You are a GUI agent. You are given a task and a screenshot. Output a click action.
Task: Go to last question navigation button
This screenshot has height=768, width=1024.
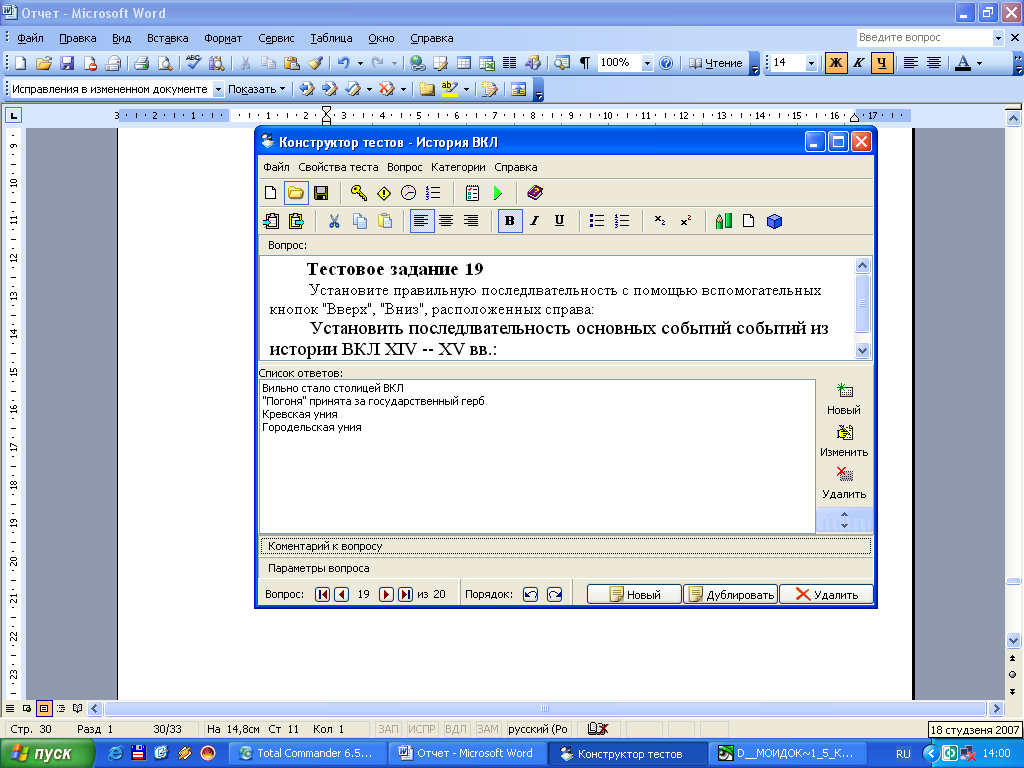pyautogui.click(x=406, y=594)
